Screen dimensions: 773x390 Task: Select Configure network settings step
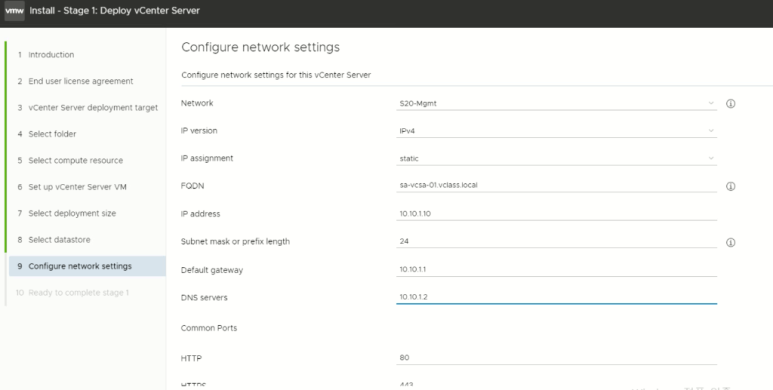[87, 266]
